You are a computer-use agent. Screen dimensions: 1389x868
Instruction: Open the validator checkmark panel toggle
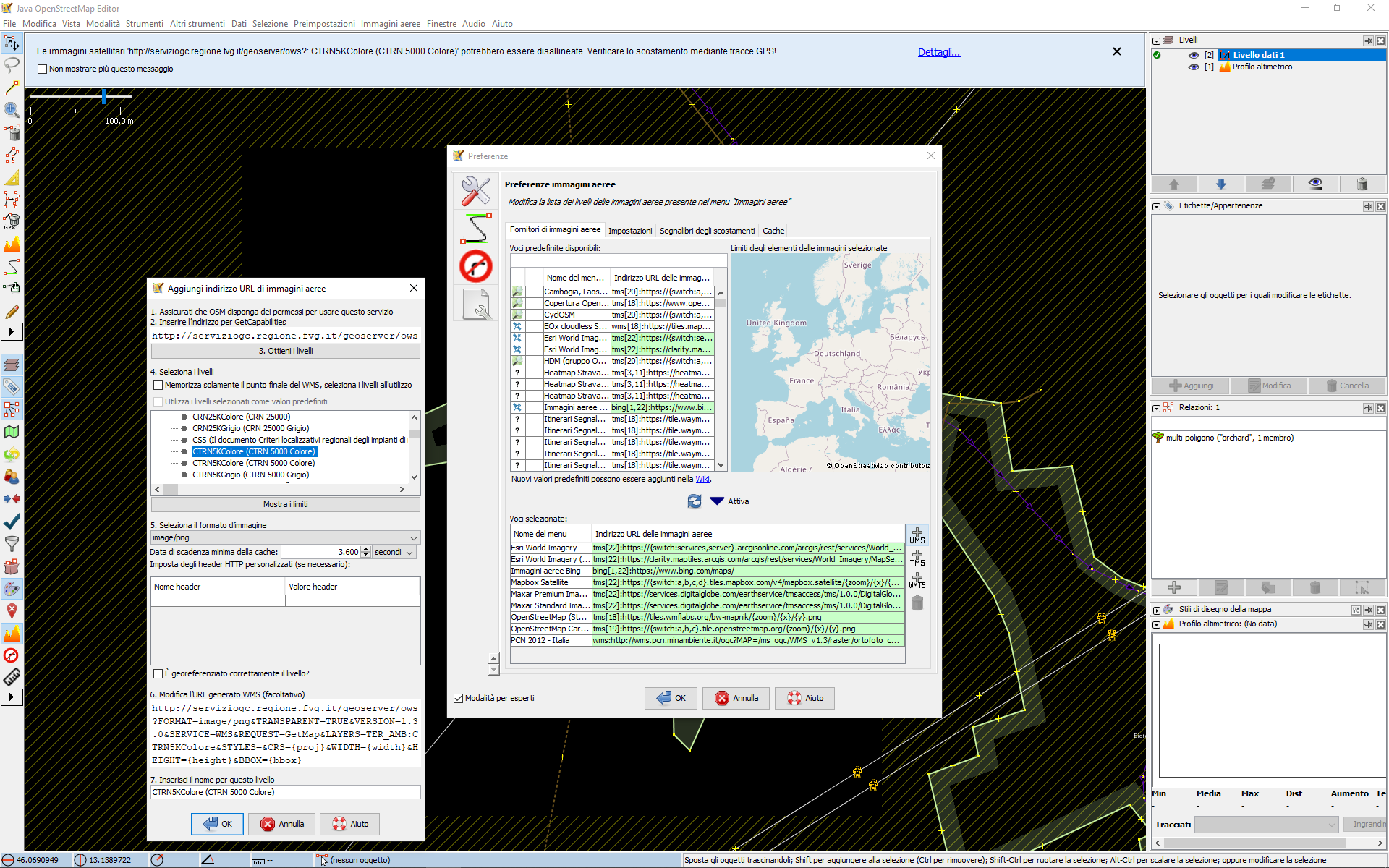point(12,522)
